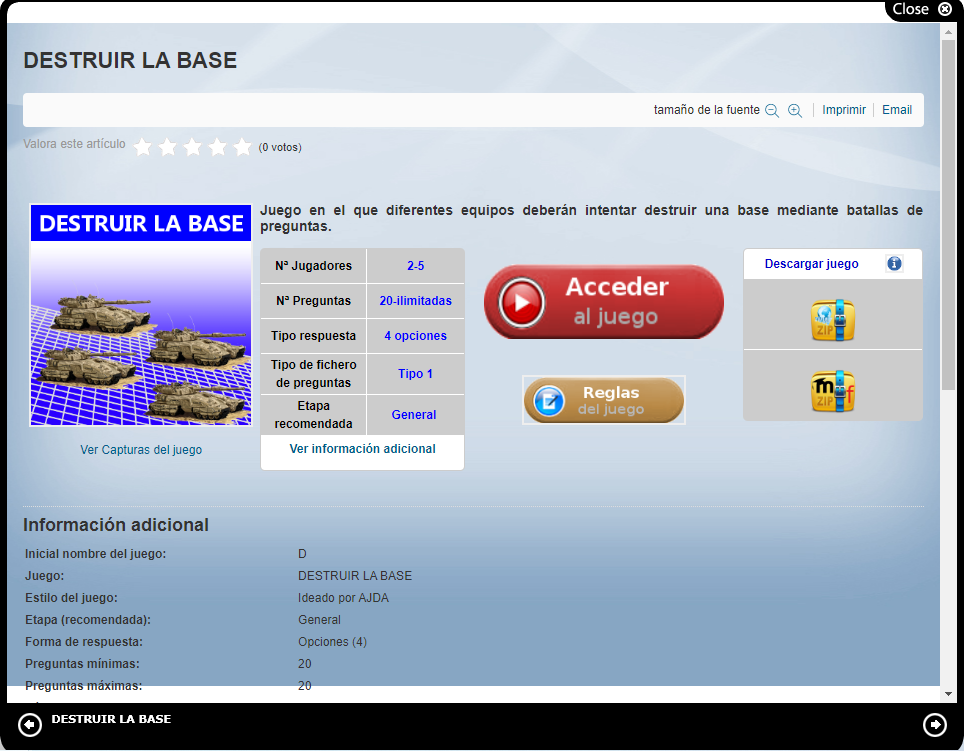Rate the article one star
Image resolution: width=964 pixels, height=751 pixels.
[x=143, y=147]
